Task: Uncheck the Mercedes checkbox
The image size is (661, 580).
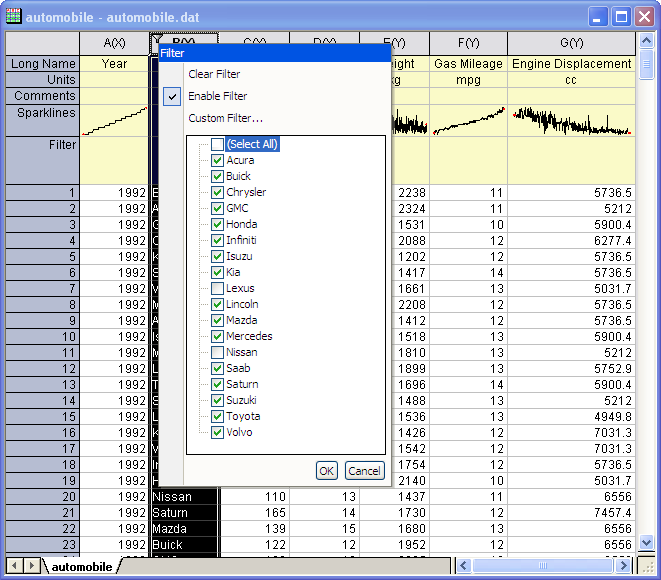Action: click(x=217, y=336)
